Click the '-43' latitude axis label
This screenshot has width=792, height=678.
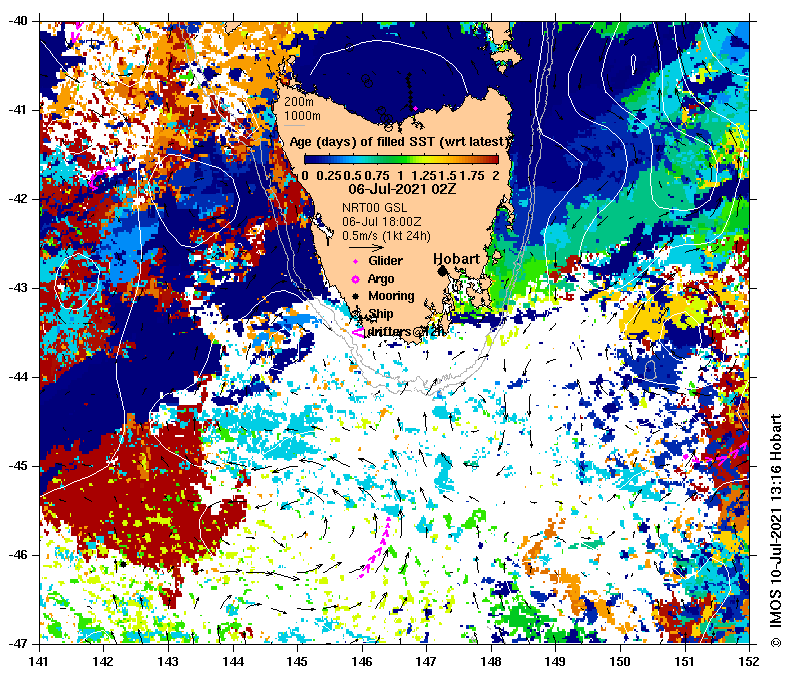[19, 288]
